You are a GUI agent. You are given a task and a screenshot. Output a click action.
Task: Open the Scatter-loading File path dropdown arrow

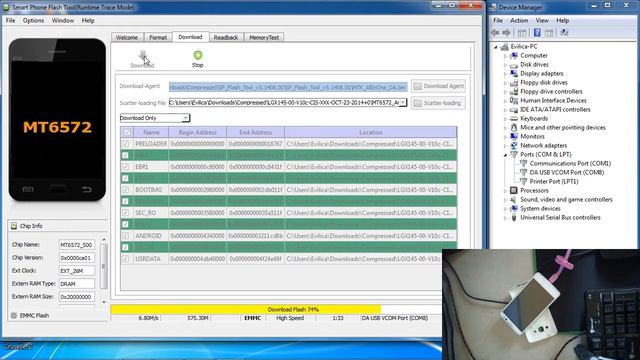tap(403, 103)
